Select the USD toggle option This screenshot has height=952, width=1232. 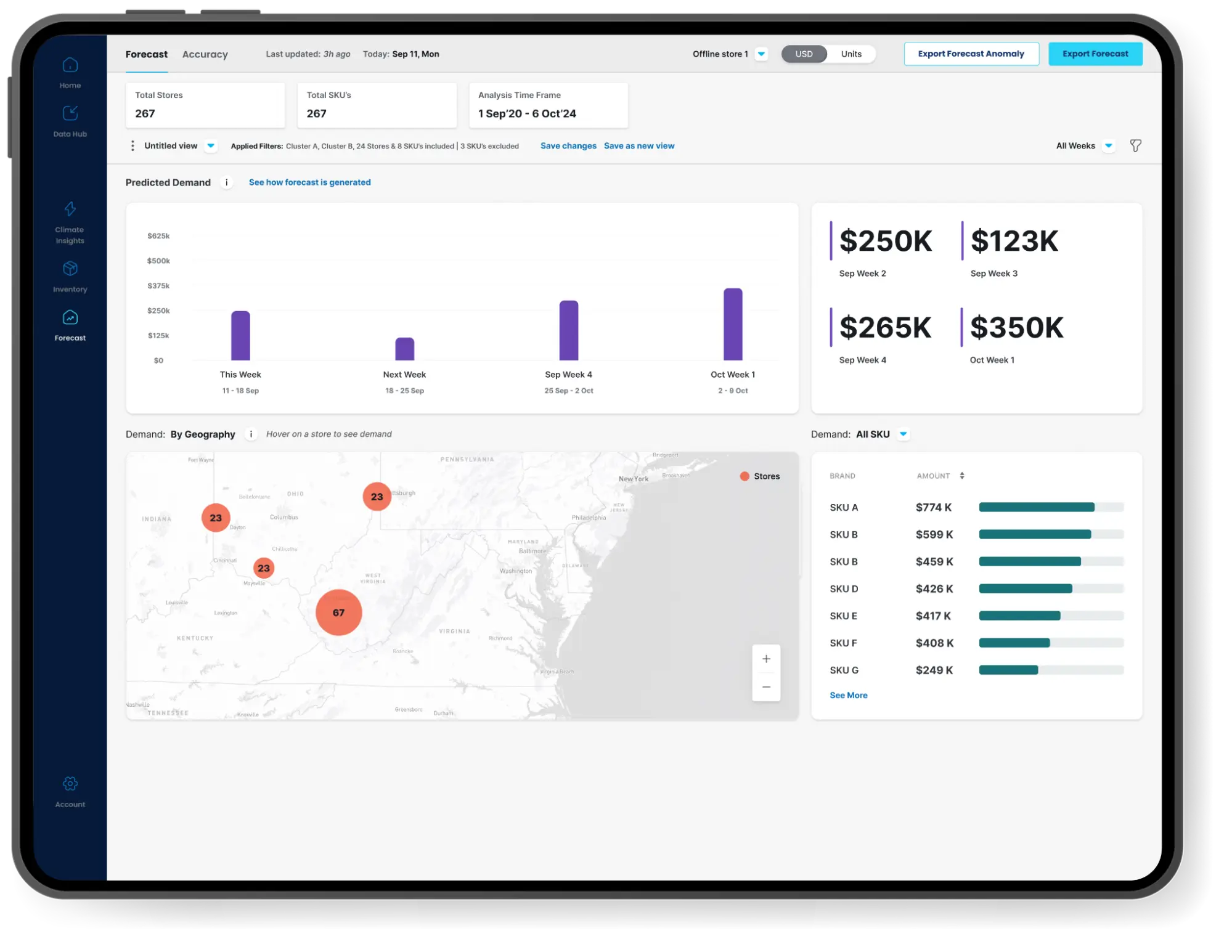pyautogui.click(x=804, y=54)
